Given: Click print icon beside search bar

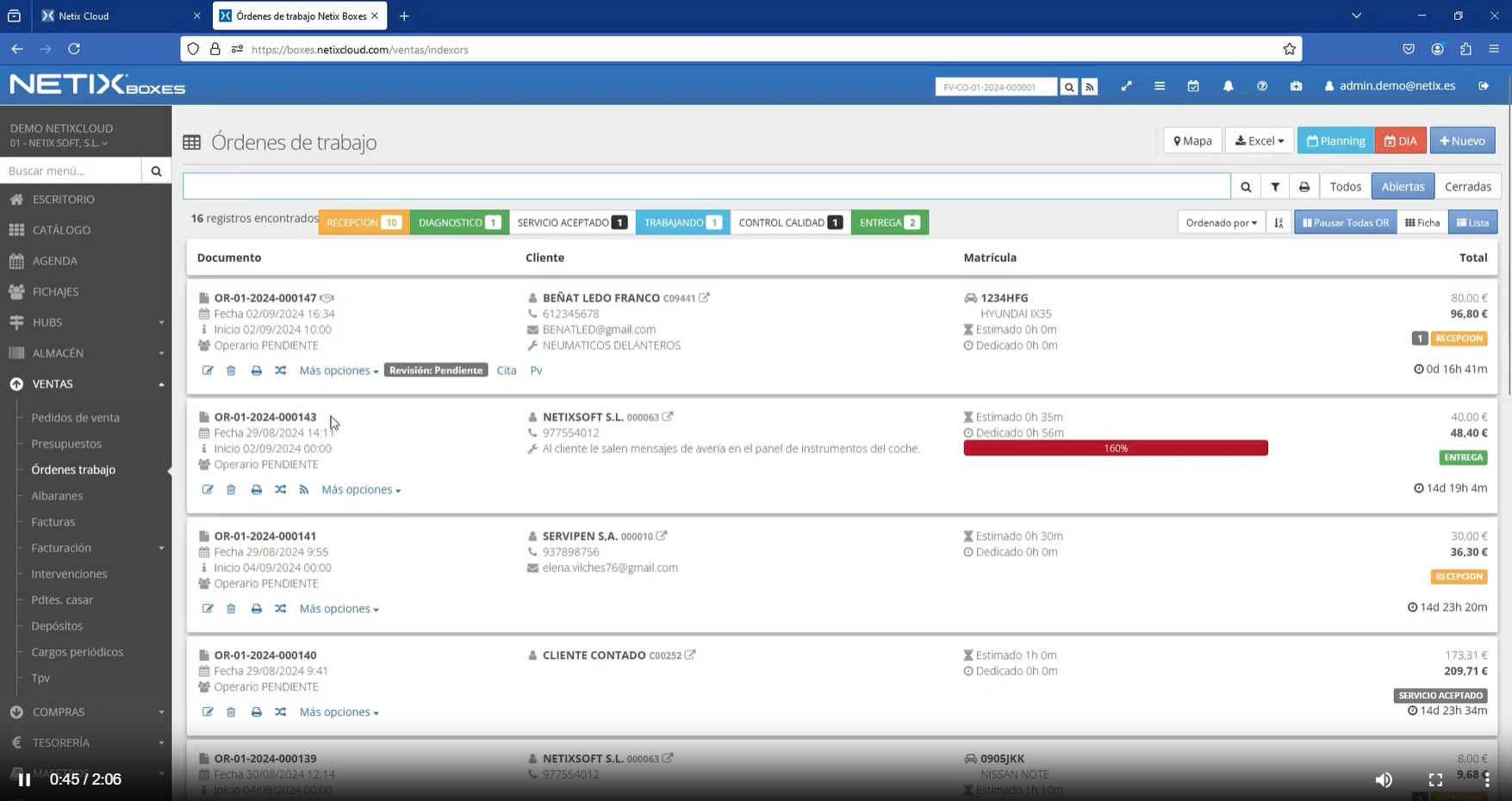Looking at the screenshot, I should pyautogui.click(x=1304, y=187).
